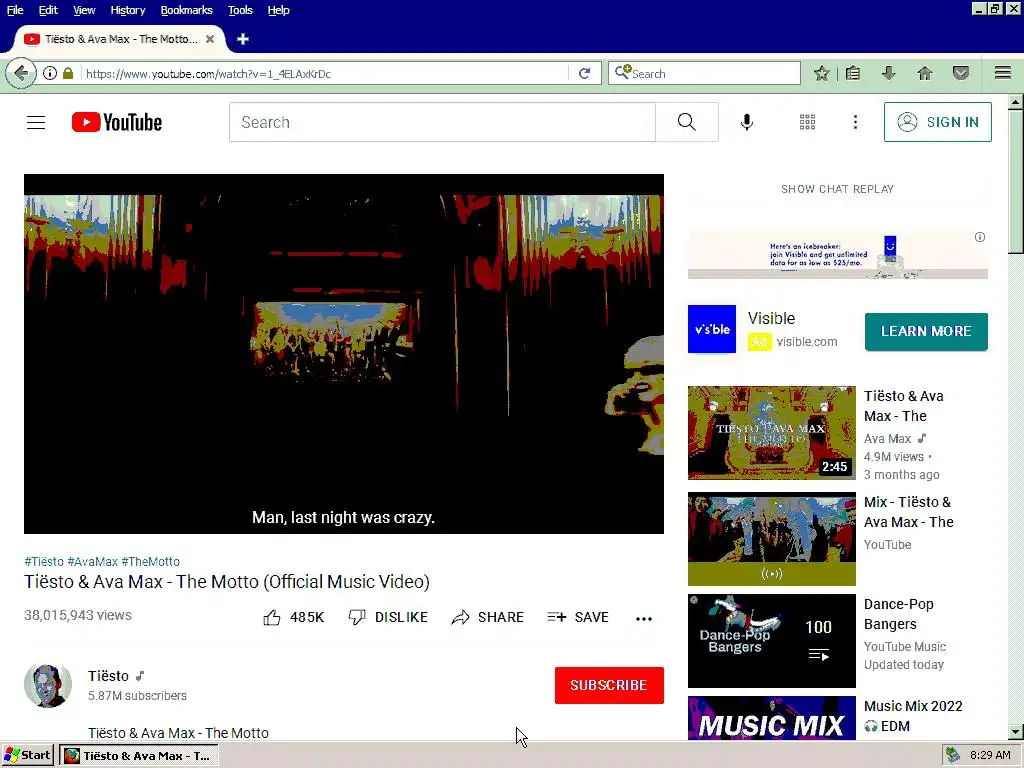1024x768 pixels.
Task: Close the Tiësto & Ava Max tab
Action: (210, 39)
